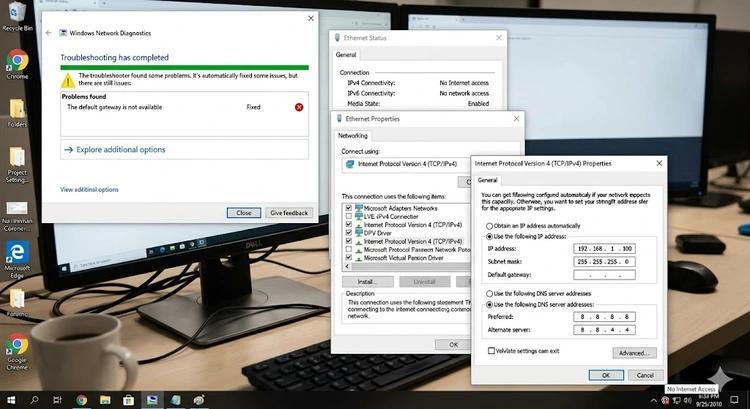Launch Chrome from the taskbar
Viewport: 750px width, 409px height.
coord(81,400)
